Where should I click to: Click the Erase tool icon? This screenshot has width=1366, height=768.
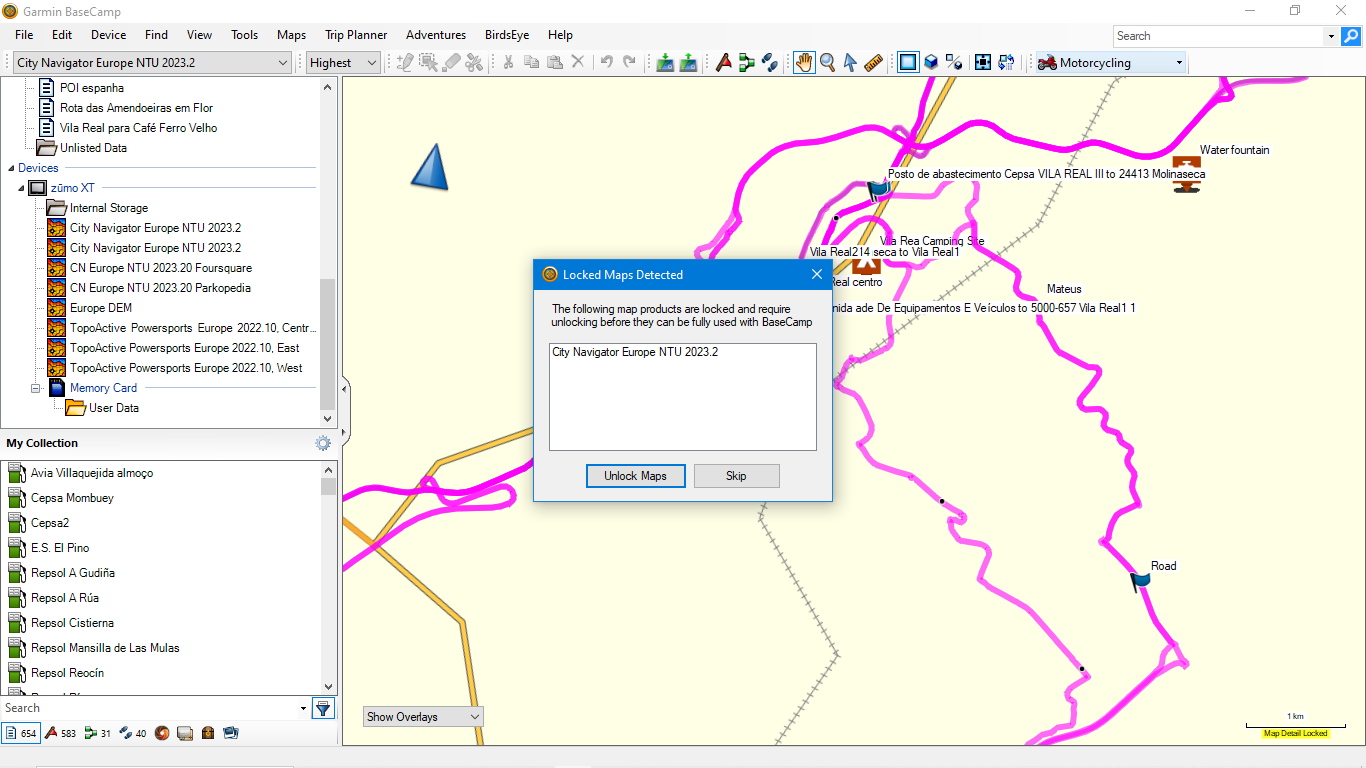[452, 62]
